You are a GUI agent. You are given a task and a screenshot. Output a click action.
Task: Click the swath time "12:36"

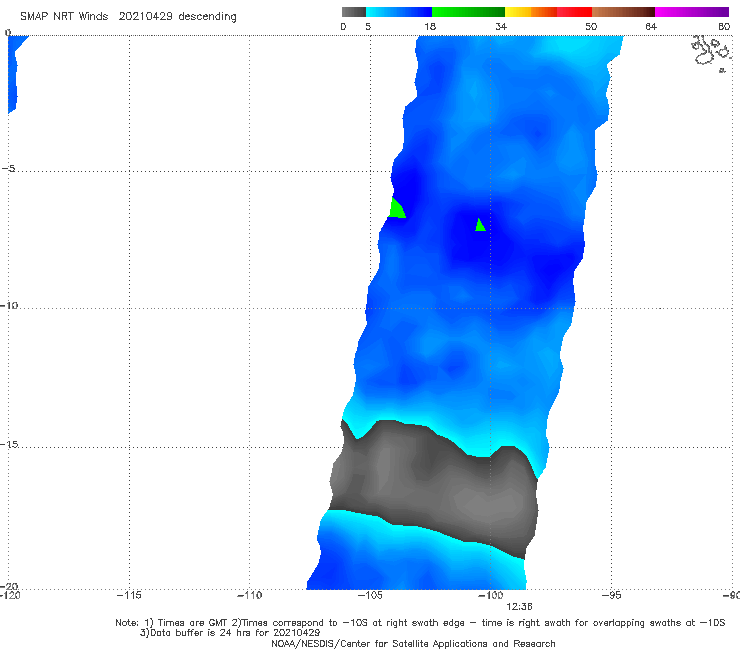[519, 607]
